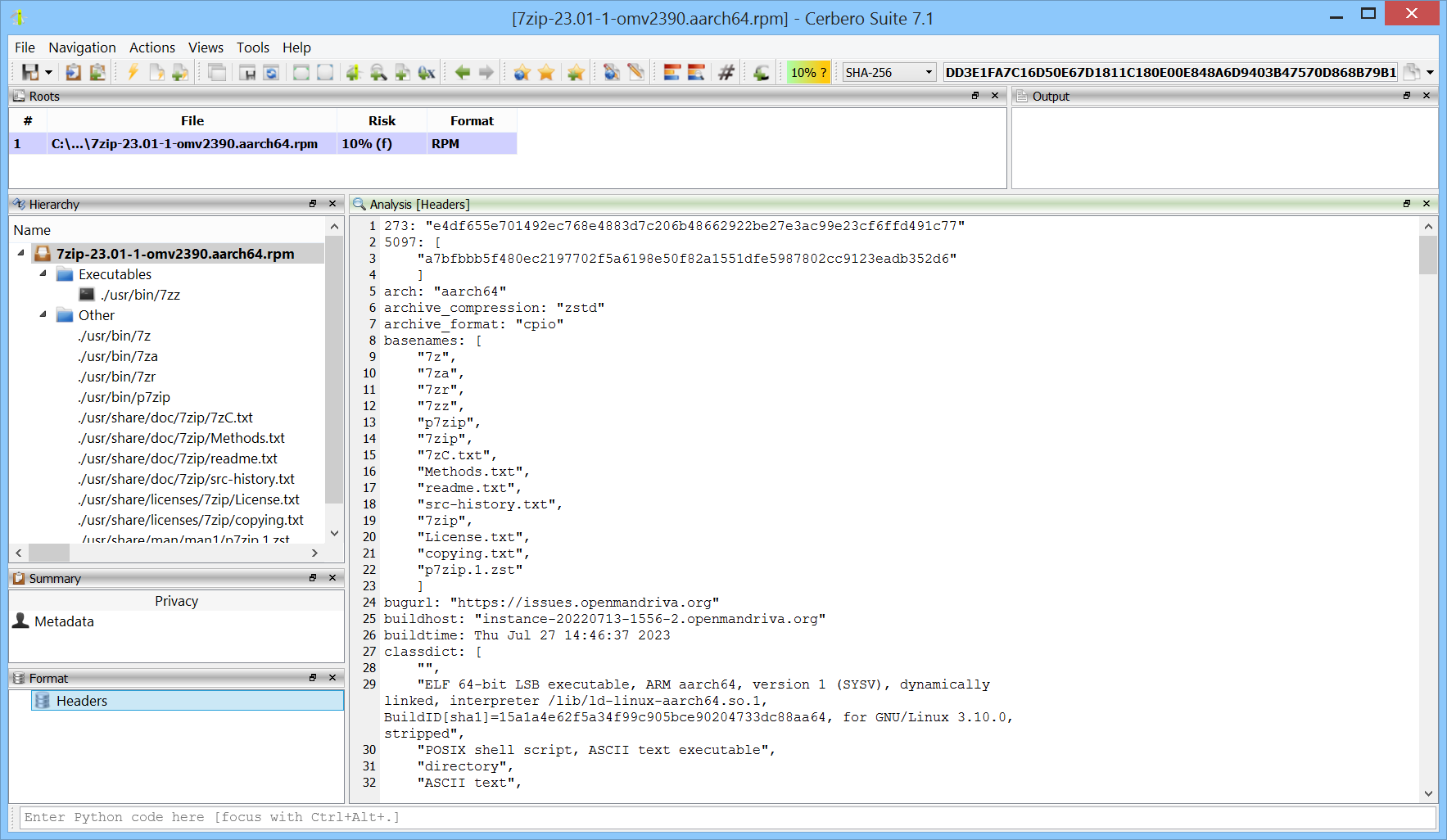Select the magnifier search toolbar icon

378,72
